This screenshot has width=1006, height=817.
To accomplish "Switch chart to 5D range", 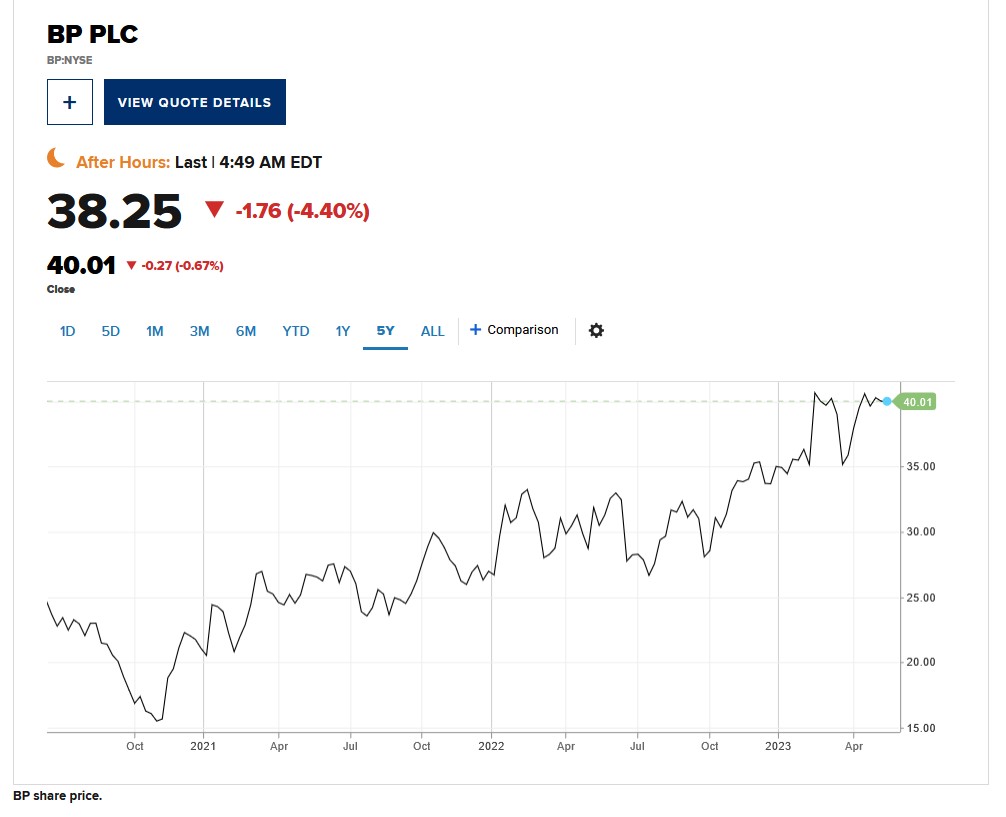I will pos(110,331).
